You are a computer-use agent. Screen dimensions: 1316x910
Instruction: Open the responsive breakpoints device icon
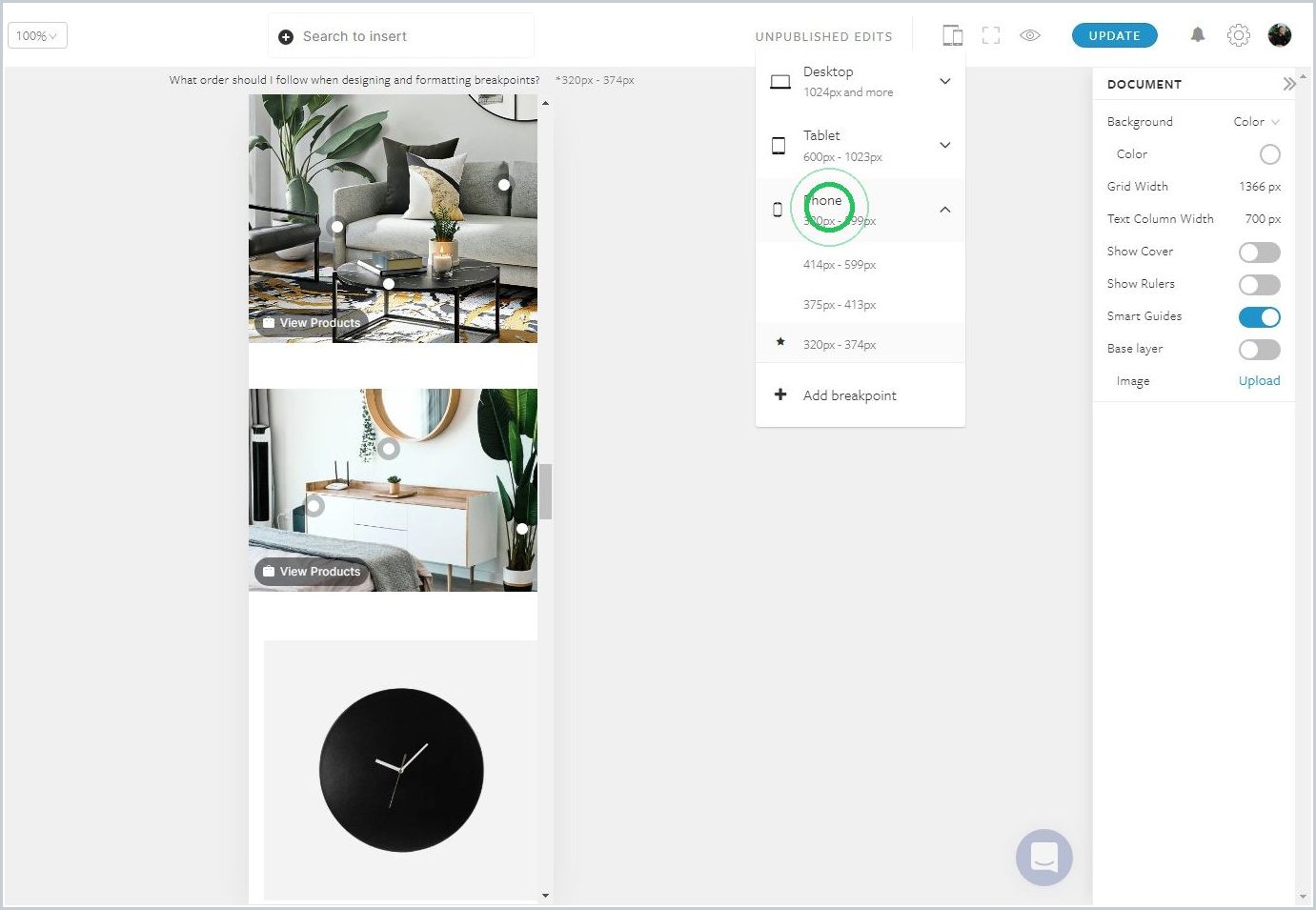click(952, 36)
